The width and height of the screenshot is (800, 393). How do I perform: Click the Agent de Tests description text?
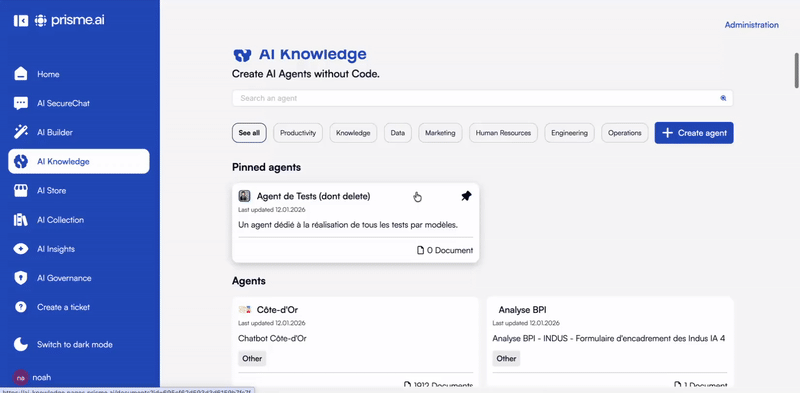click(x=348, y=224)
